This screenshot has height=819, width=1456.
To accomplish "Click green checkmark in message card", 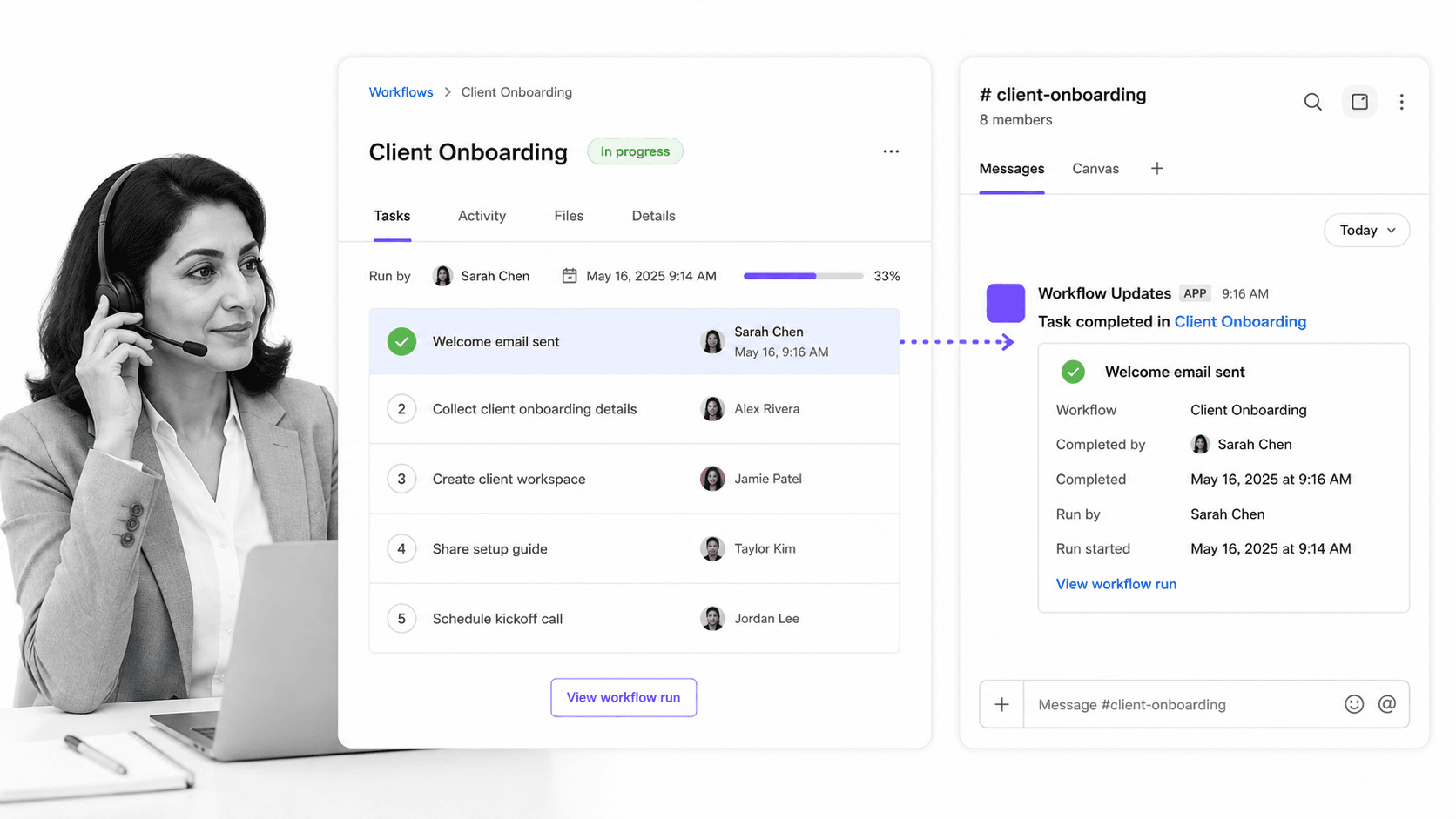I will pos(1073,373).
